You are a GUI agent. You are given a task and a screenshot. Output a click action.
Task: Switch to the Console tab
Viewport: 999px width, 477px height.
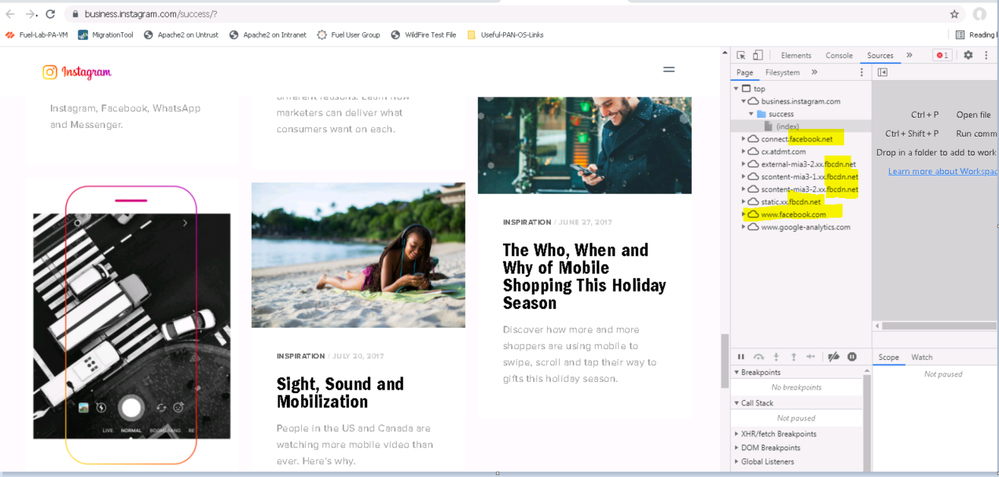(838, 56)
